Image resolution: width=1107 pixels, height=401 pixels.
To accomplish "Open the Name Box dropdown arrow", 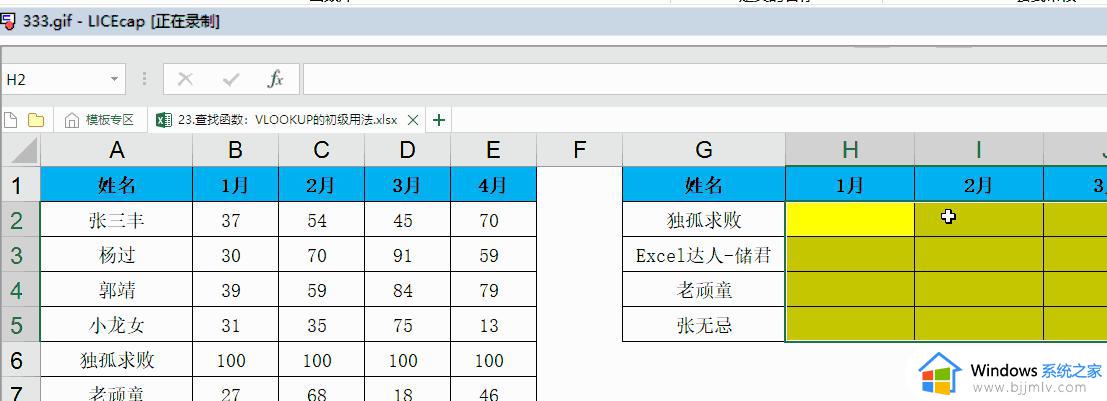I will (114, 79).
